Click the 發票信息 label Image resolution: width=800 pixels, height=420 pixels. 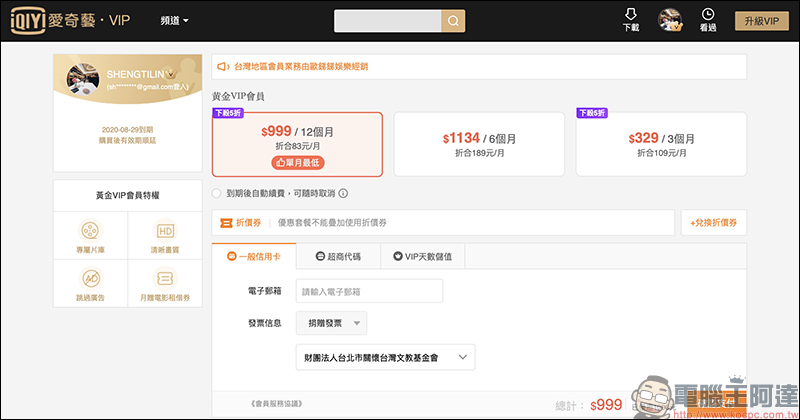click(x=264, y=323)
